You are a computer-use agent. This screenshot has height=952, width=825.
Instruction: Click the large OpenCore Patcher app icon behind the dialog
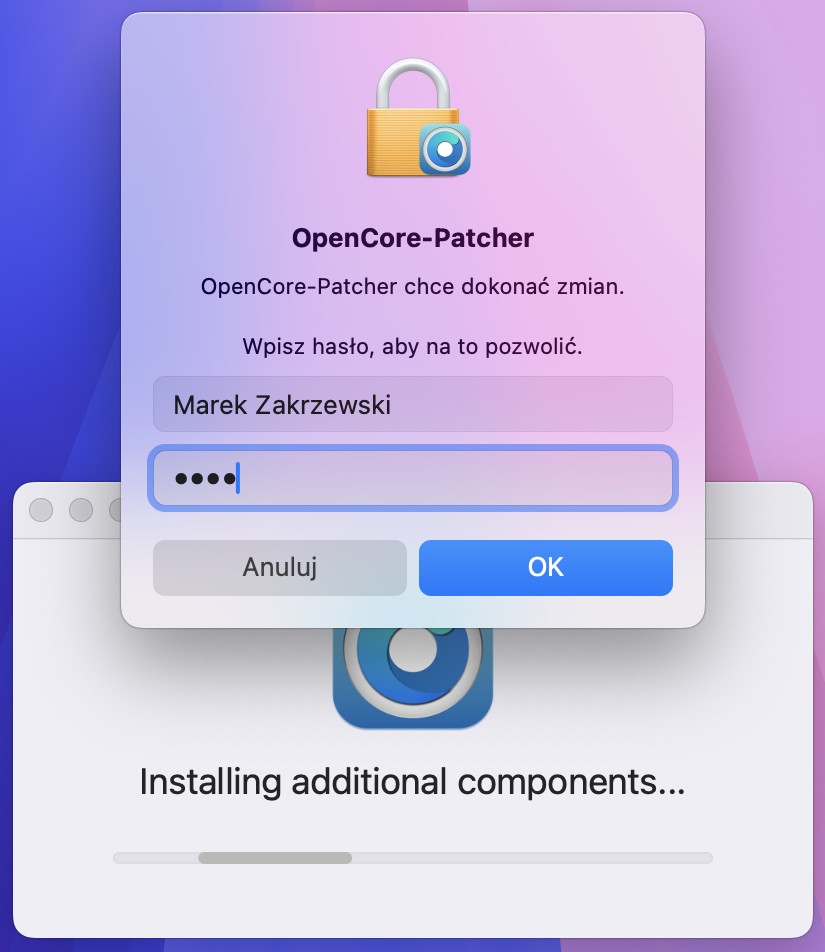coord(413,677)
